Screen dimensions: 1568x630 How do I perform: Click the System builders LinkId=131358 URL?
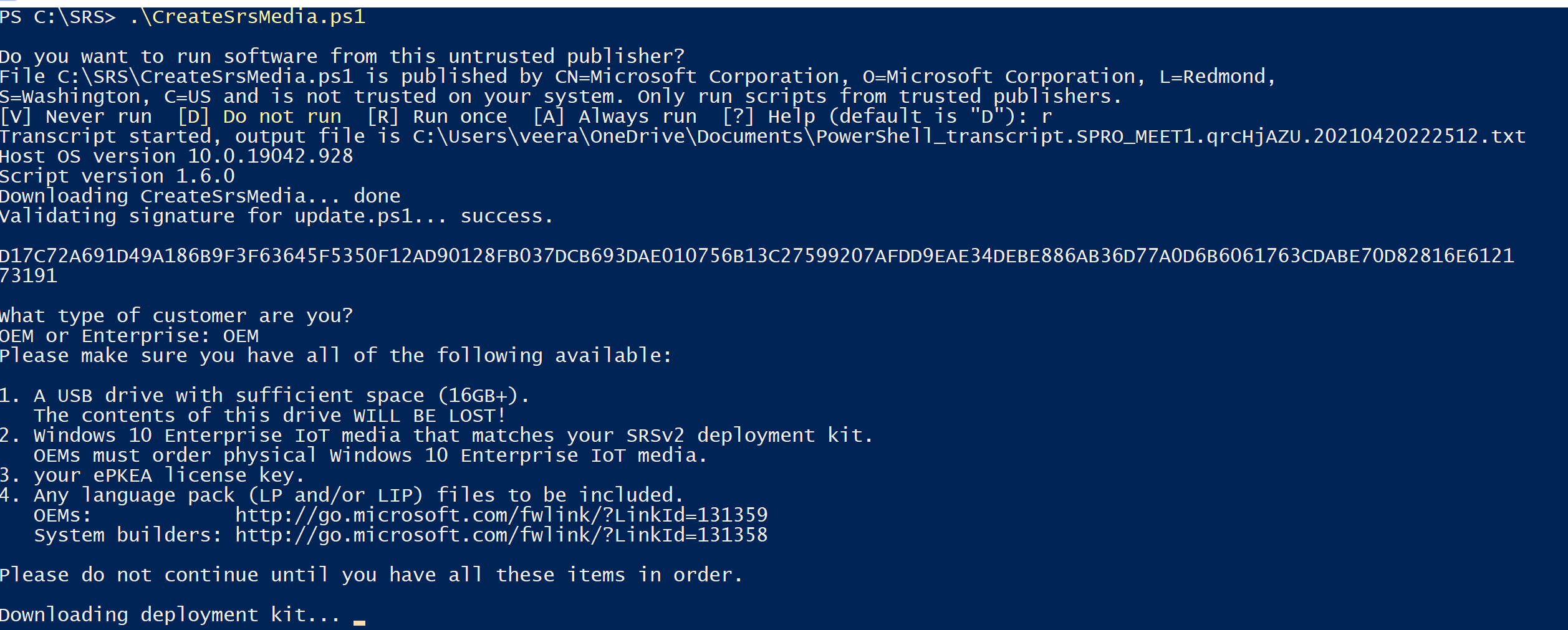click(x=501, y=535)
